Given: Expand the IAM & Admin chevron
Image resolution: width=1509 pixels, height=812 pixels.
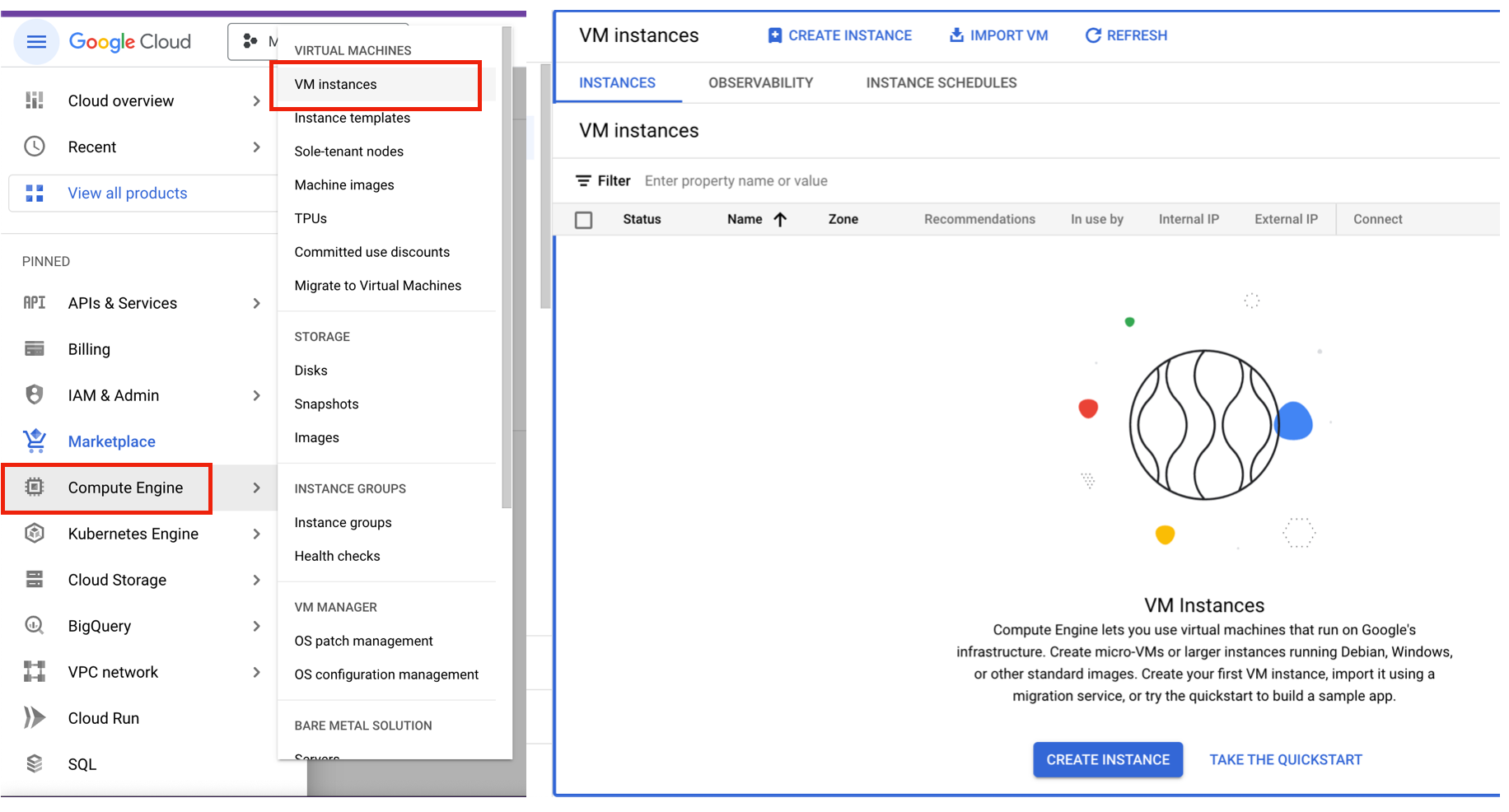Looking at the screenshot, I should tap(256, 395).
